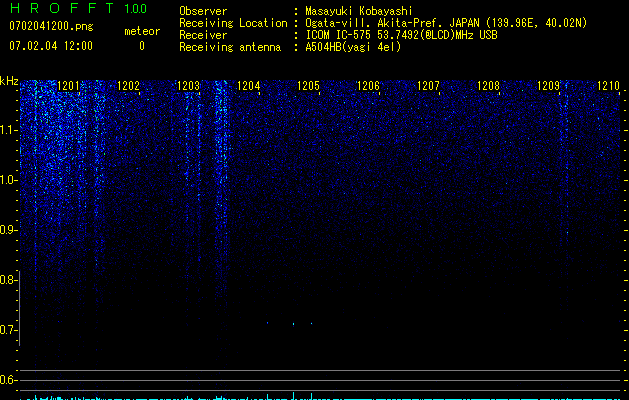Click the 1.1 kHz axis label

pos(8,130)
